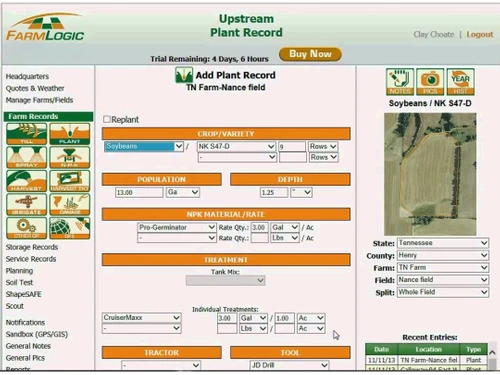This screenshot has width=500, height=375.
Task: Open the Irrigate records icon
Action: click(x=26, y=205)
